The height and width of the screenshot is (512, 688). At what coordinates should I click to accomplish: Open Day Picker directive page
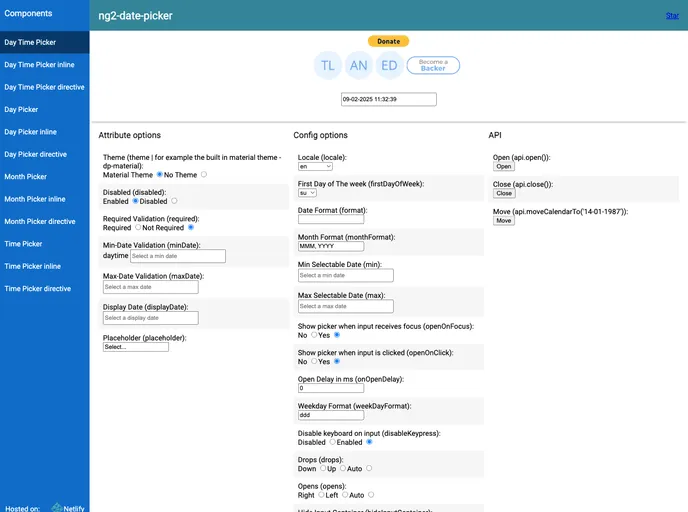(45, 154)
